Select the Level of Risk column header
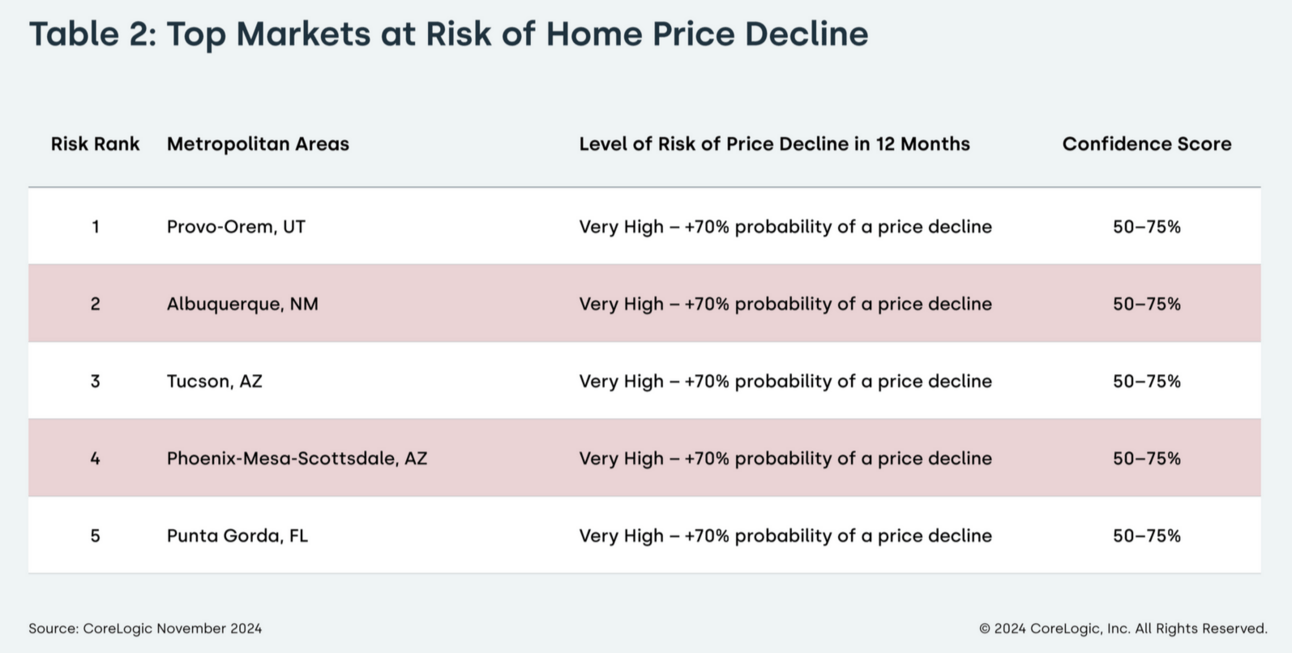Viewport: 1292px width, 653px height. tap(774, 144)
